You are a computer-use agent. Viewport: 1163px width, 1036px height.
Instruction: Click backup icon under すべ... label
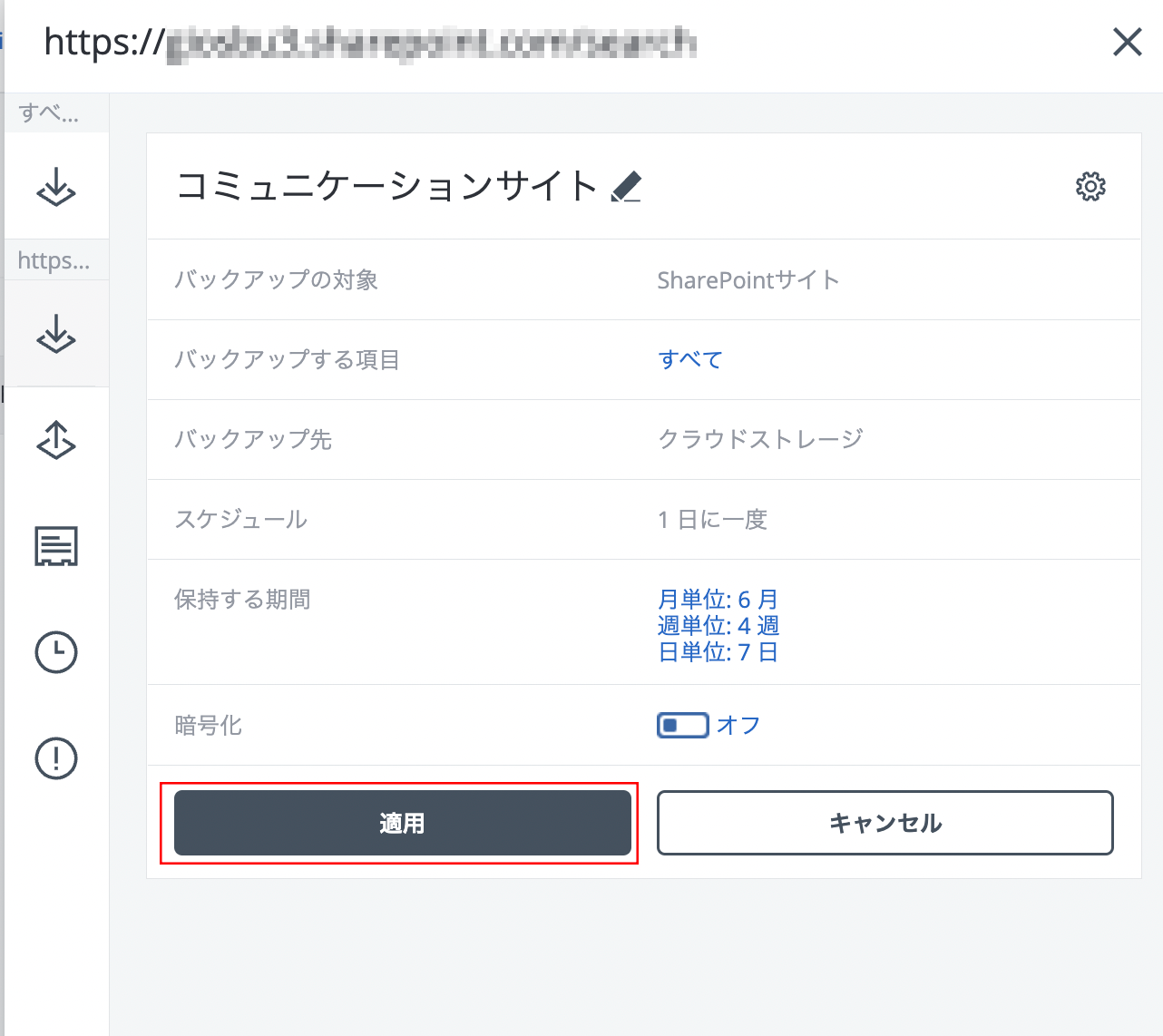(x=56, y=187)
